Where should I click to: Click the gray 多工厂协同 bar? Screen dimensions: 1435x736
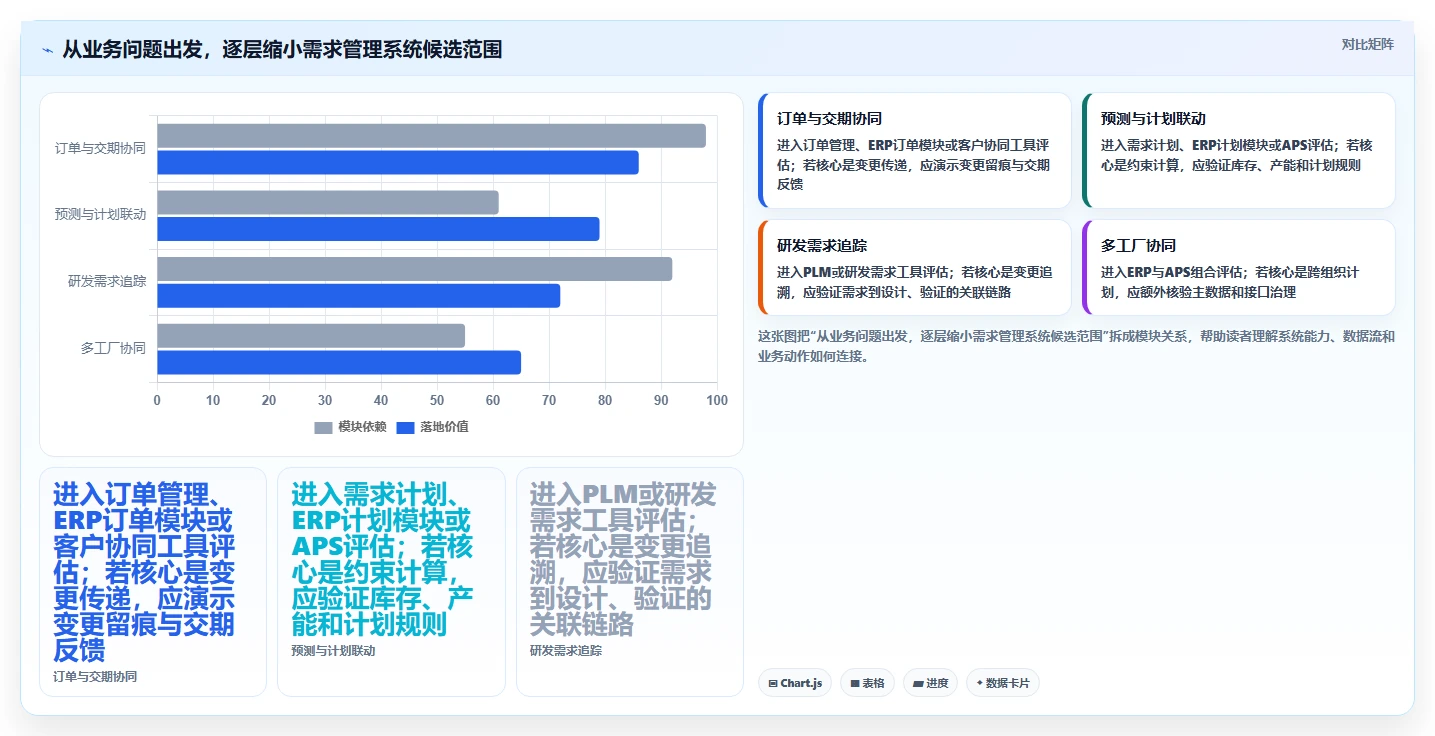(x=311, y=336)
